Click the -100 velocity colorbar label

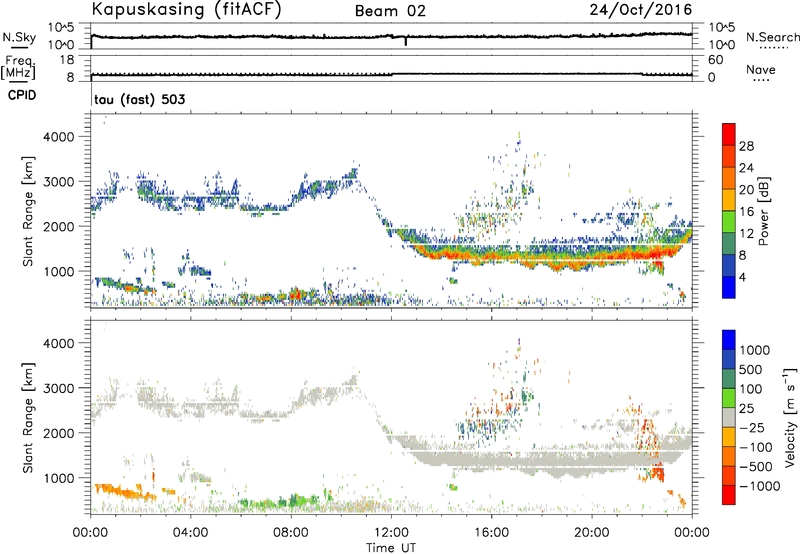point(756,447)
